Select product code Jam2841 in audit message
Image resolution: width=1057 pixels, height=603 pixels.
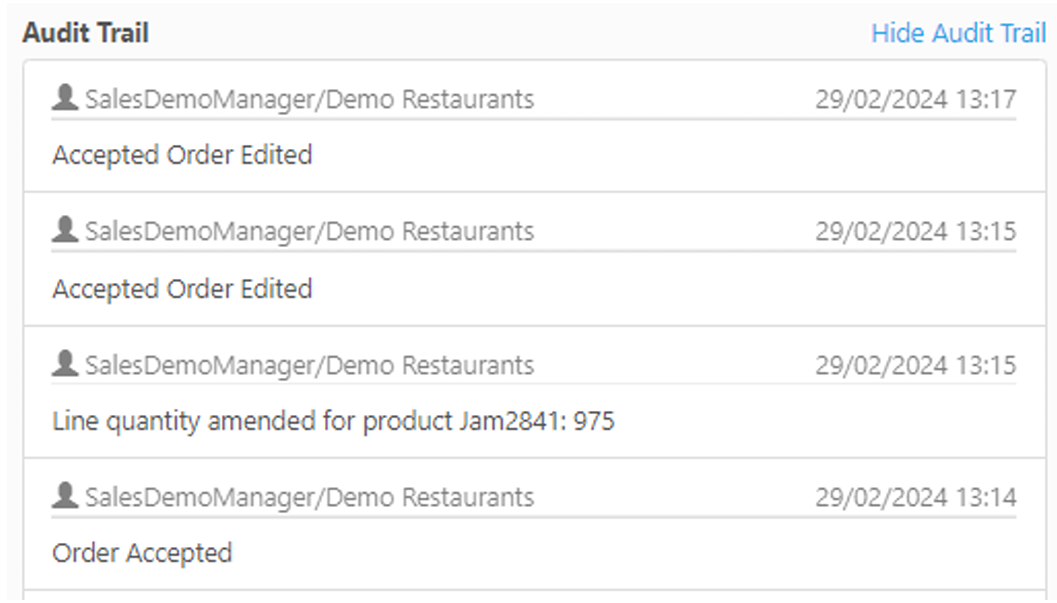coord(495,421)
